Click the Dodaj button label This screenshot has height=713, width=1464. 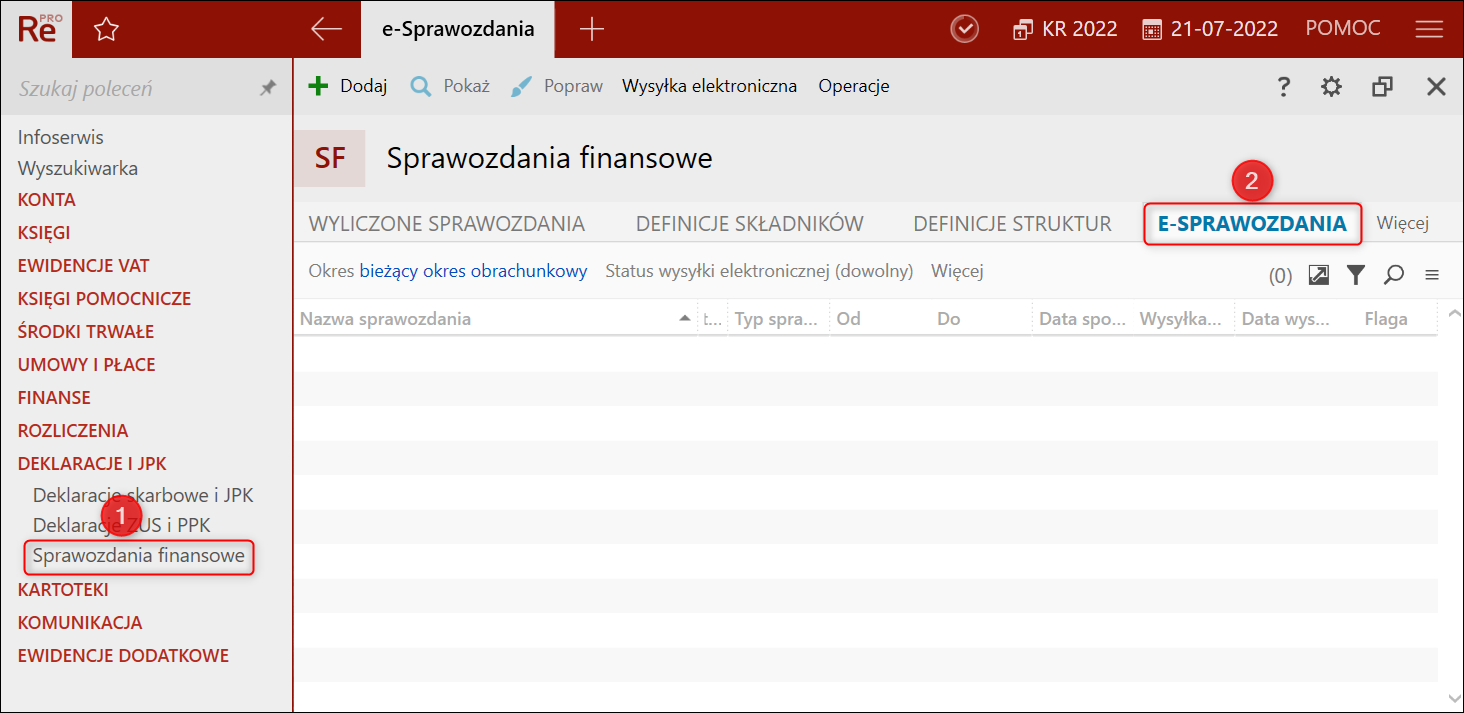tap(364, 86)
